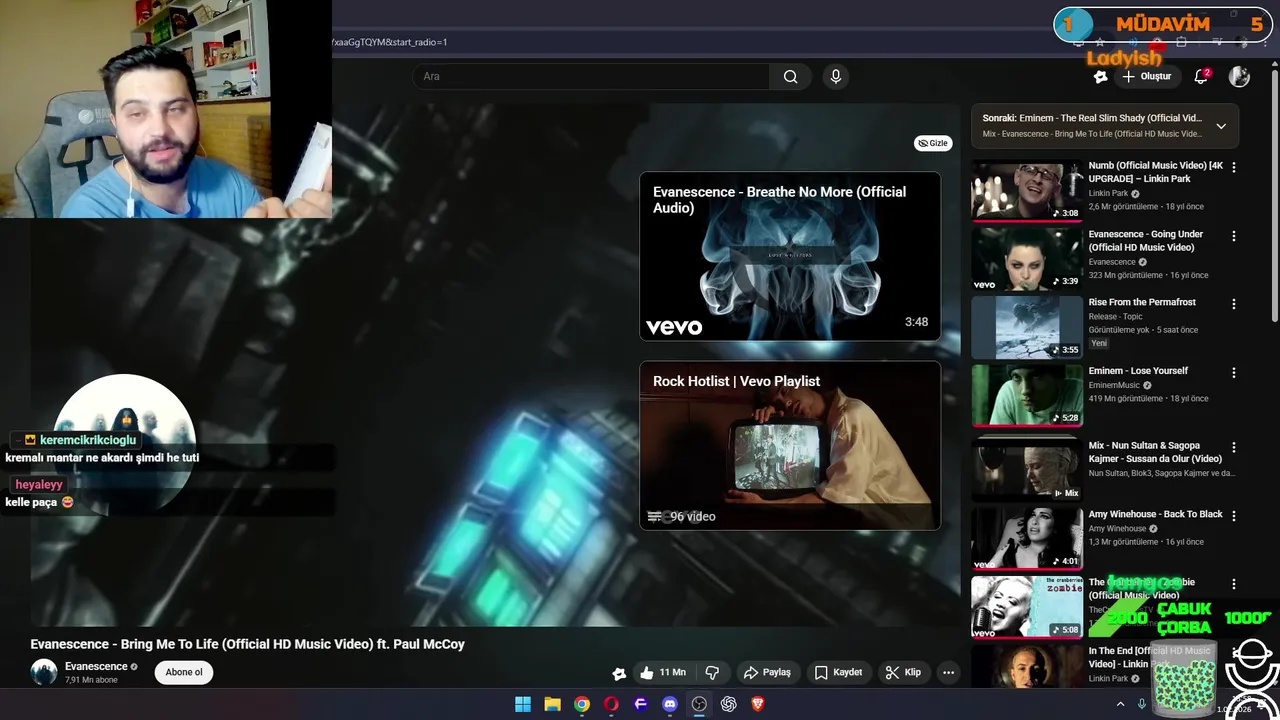Open options for Eminem Lose Yourself
This screenshot has height=720, width=1280.
click(x=1233, y=372)
